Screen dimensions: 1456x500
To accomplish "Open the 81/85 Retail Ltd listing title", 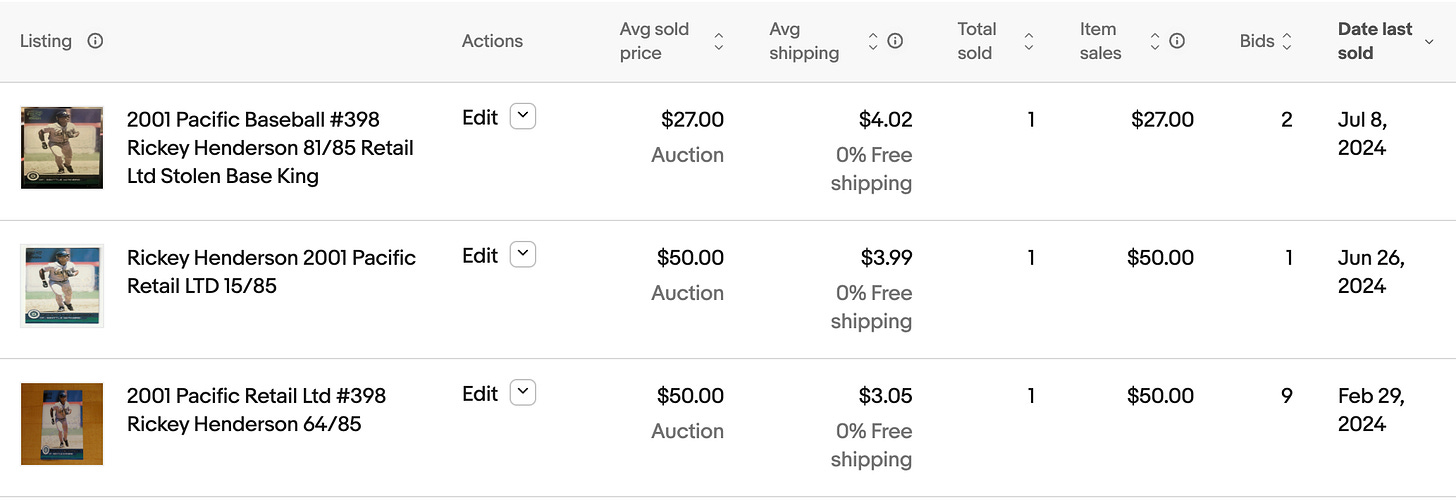I will point(270,147).
